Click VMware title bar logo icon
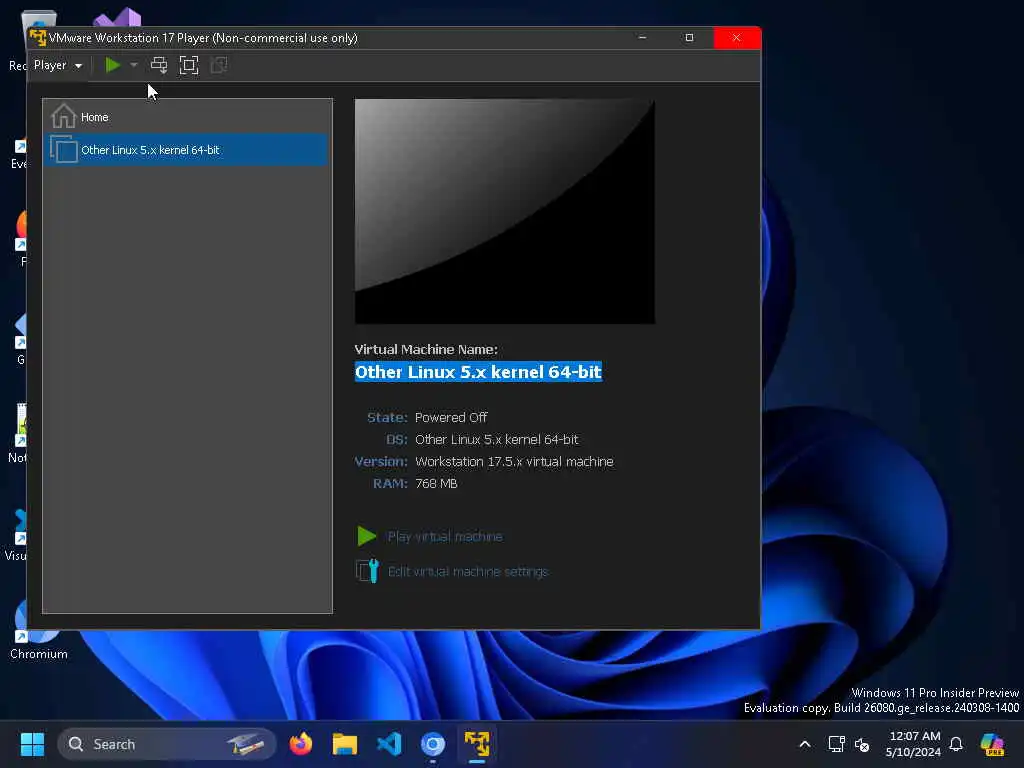 tap(38, 38)
